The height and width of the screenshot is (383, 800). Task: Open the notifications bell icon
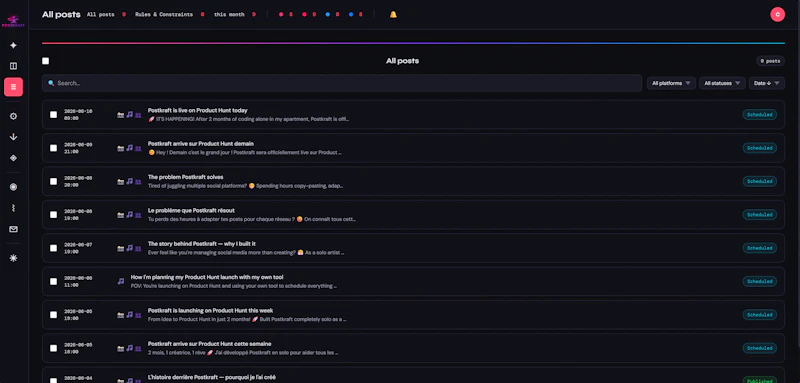pos(393,15)
